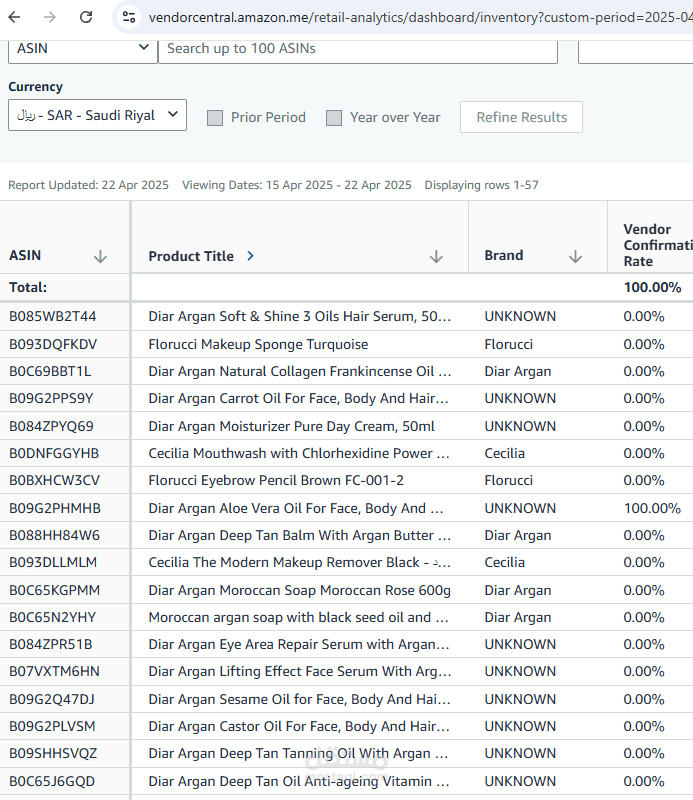This screenshot has width=693, height=800.
Task: Click the Total row label
Action: (x=28, y=288)
